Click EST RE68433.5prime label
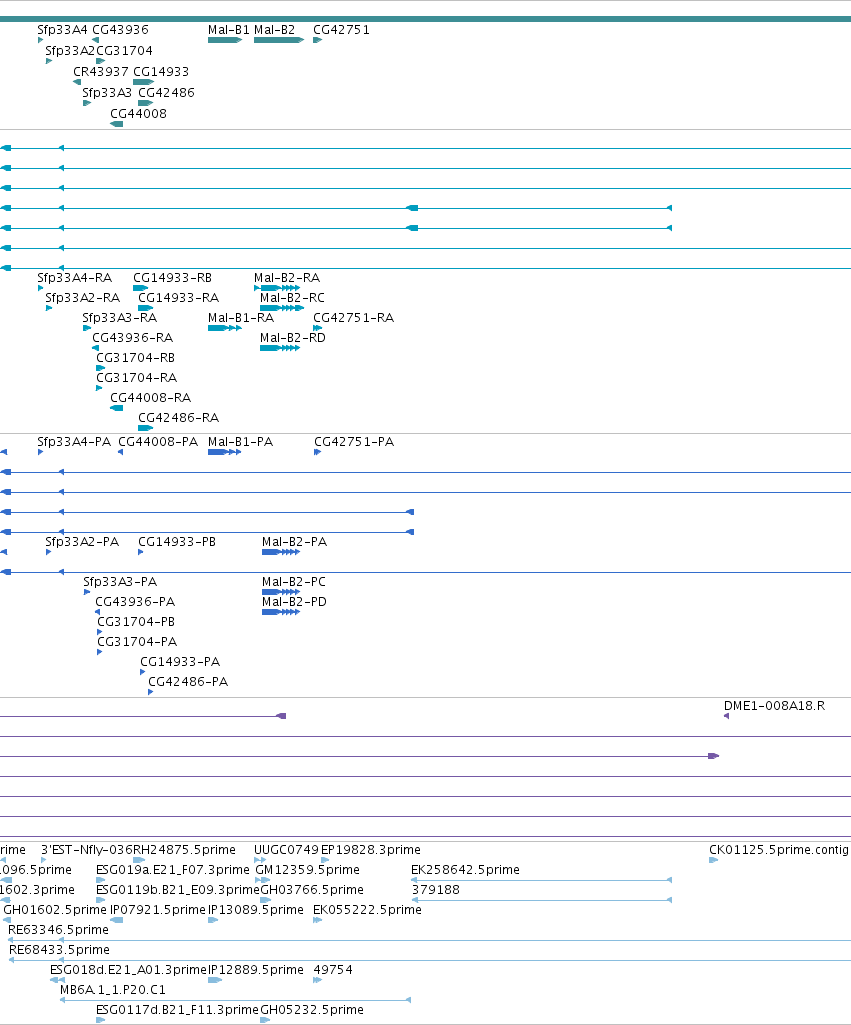851x1025 pixels. coord(59,950)
